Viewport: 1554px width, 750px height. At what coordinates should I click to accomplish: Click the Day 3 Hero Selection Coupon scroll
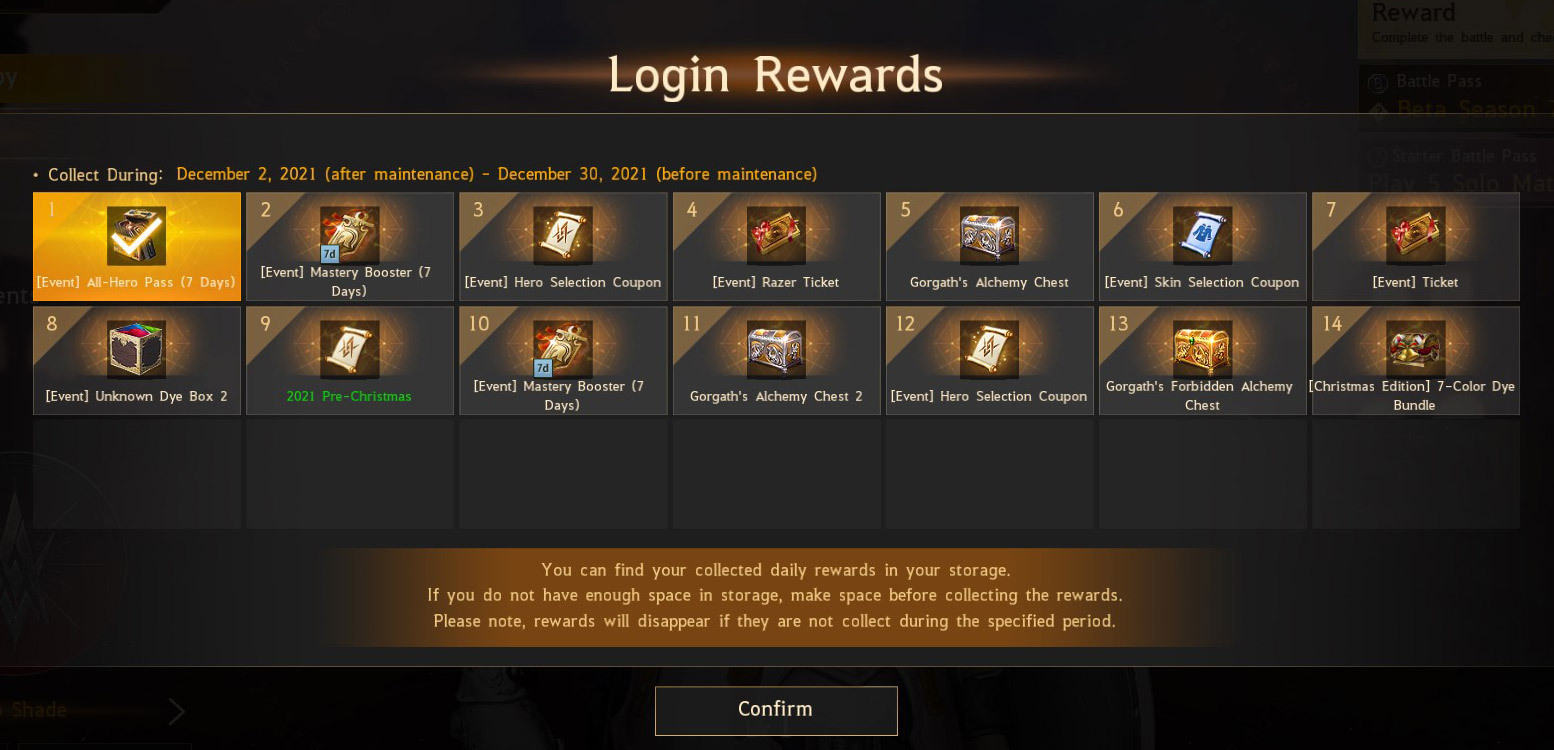tap(563, 236)
